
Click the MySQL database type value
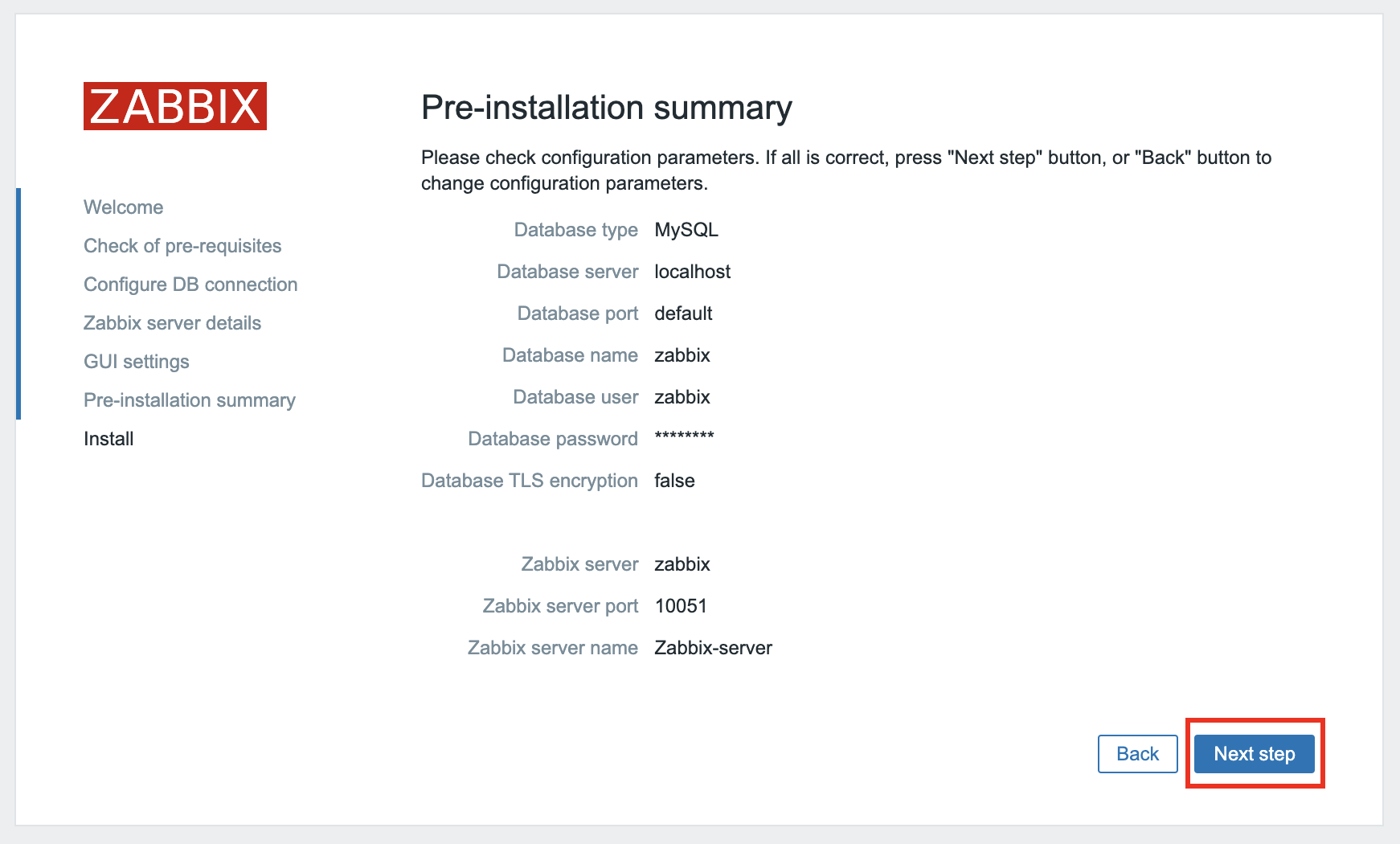686,230
